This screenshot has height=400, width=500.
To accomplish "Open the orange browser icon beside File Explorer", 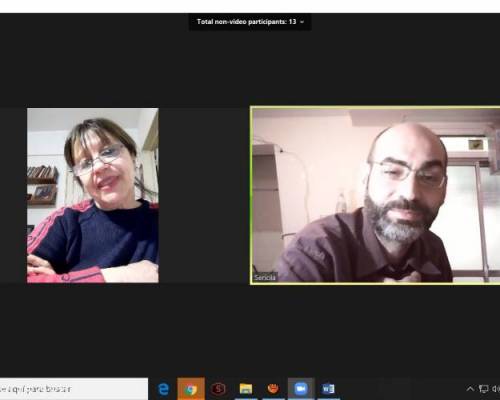I will click(273, 389).
